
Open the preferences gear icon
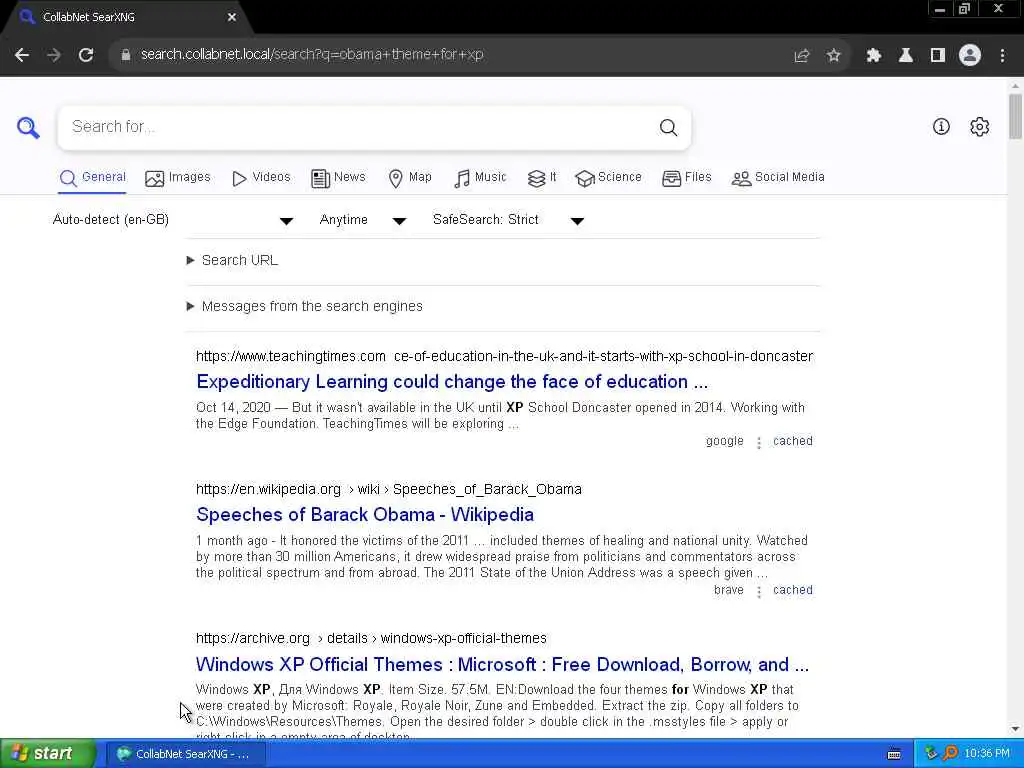[980, 127]
